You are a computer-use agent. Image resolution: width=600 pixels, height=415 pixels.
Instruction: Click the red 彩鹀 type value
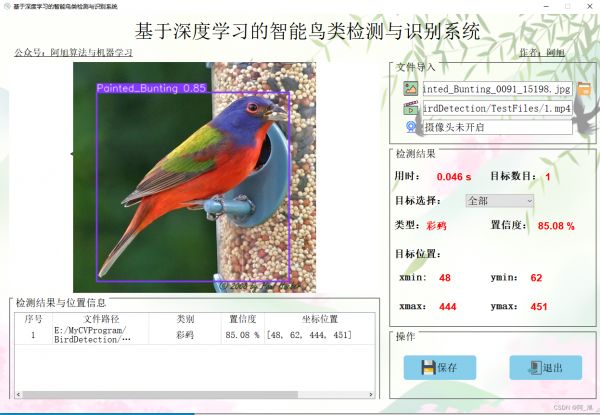(436, 226)
